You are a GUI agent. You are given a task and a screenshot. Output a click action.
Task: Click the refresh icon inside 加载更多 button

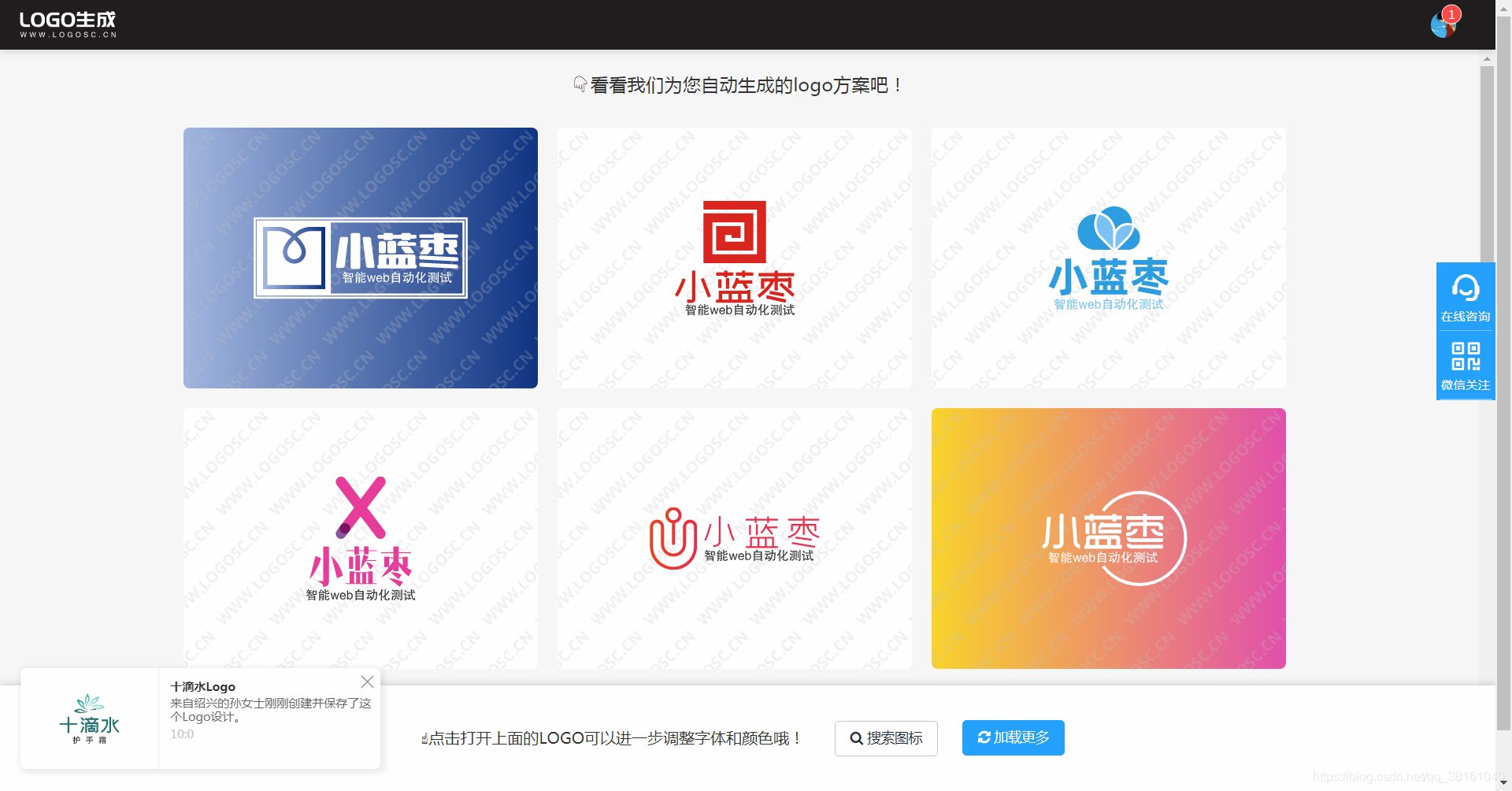pyautogui.click(x=984, y=737)
